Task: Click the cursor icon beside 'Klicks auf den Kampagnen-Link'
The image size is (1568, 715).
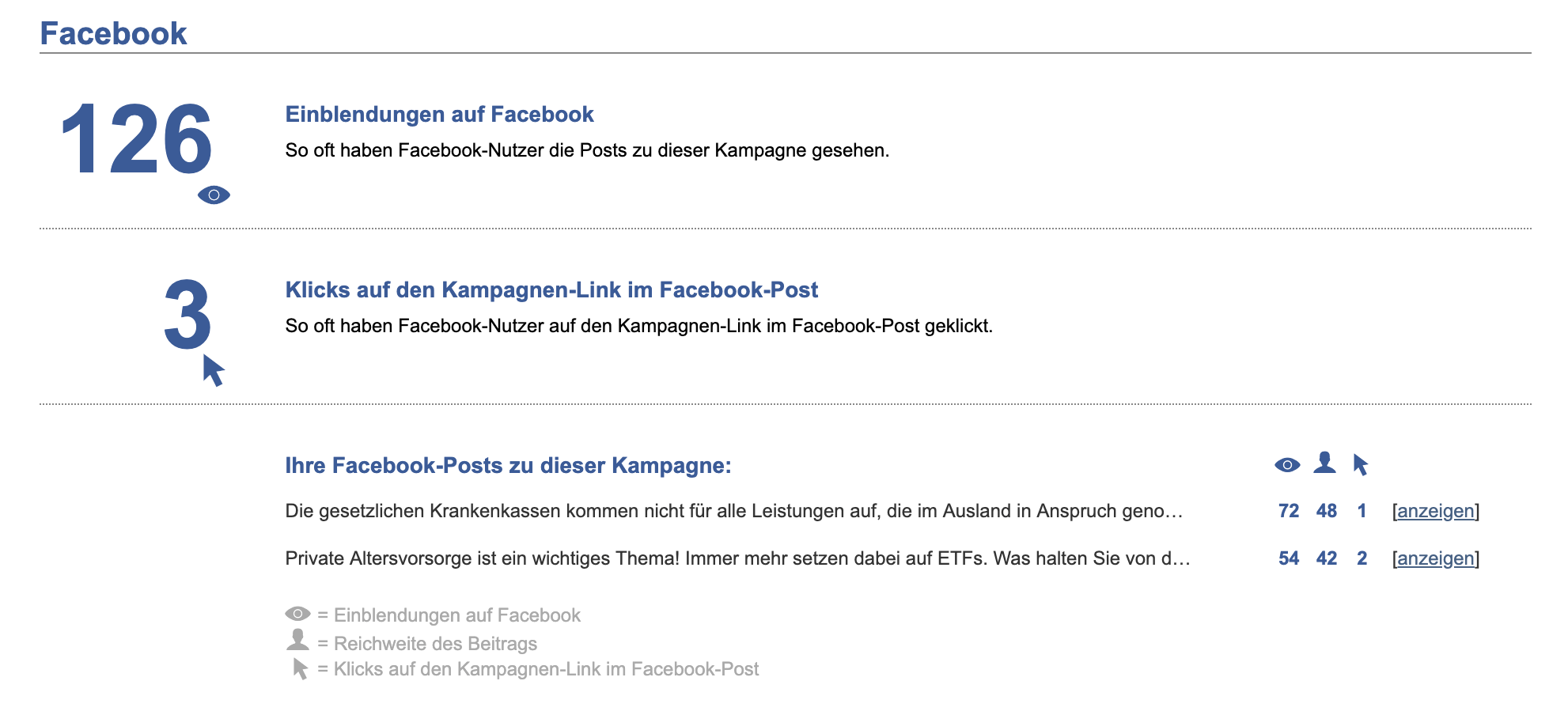Action: pyautogui.click(x=299, y=668)
